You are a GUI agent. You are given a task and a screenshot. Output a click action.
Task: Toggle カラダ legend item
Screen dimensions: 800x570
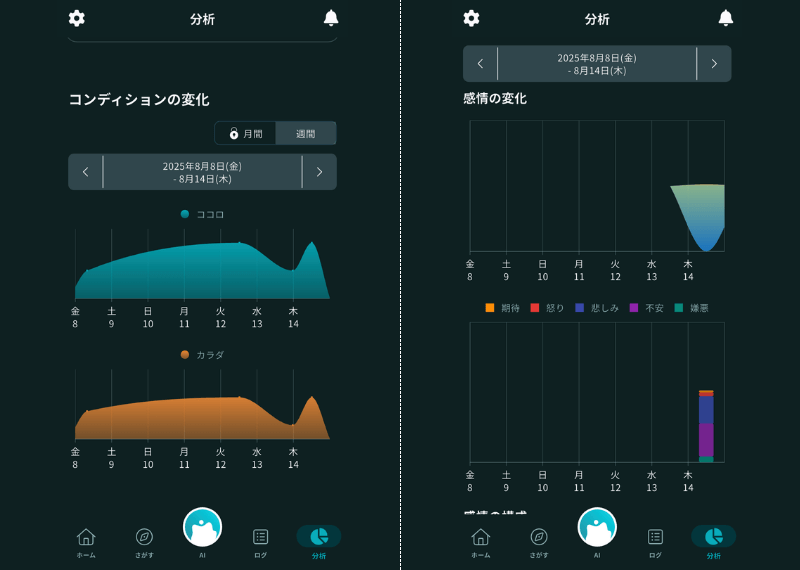click(x=203, y=355)
